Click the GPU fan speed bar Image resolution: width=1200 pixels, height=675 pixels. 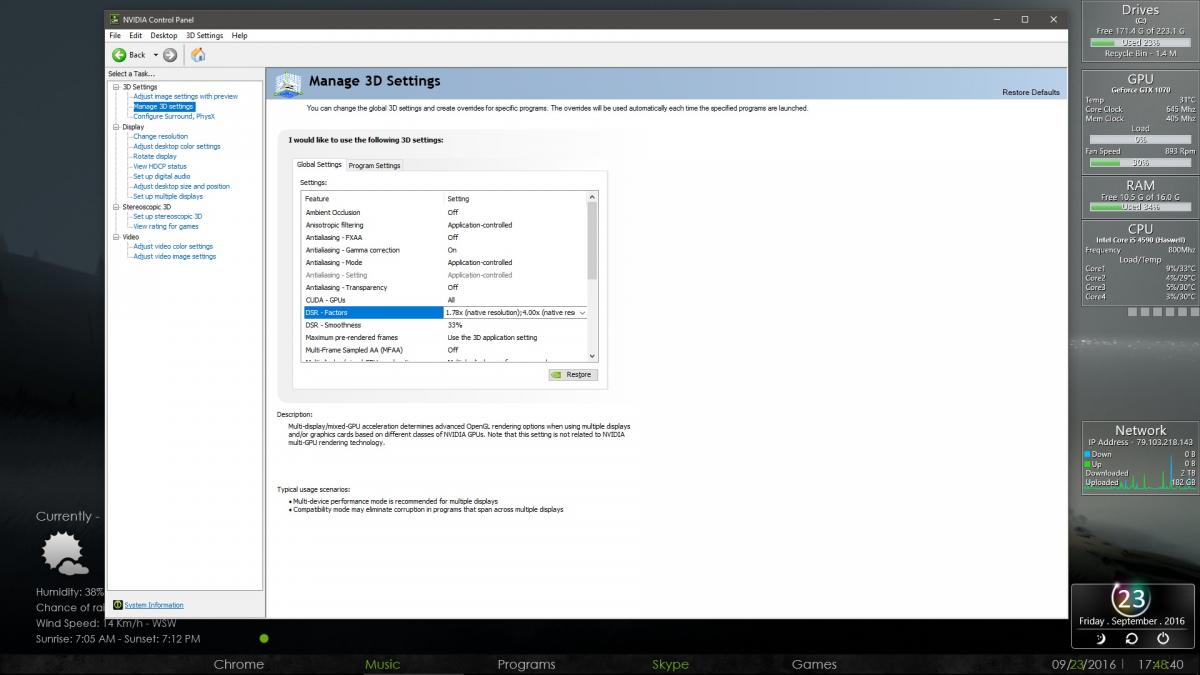pos(1140,162)
